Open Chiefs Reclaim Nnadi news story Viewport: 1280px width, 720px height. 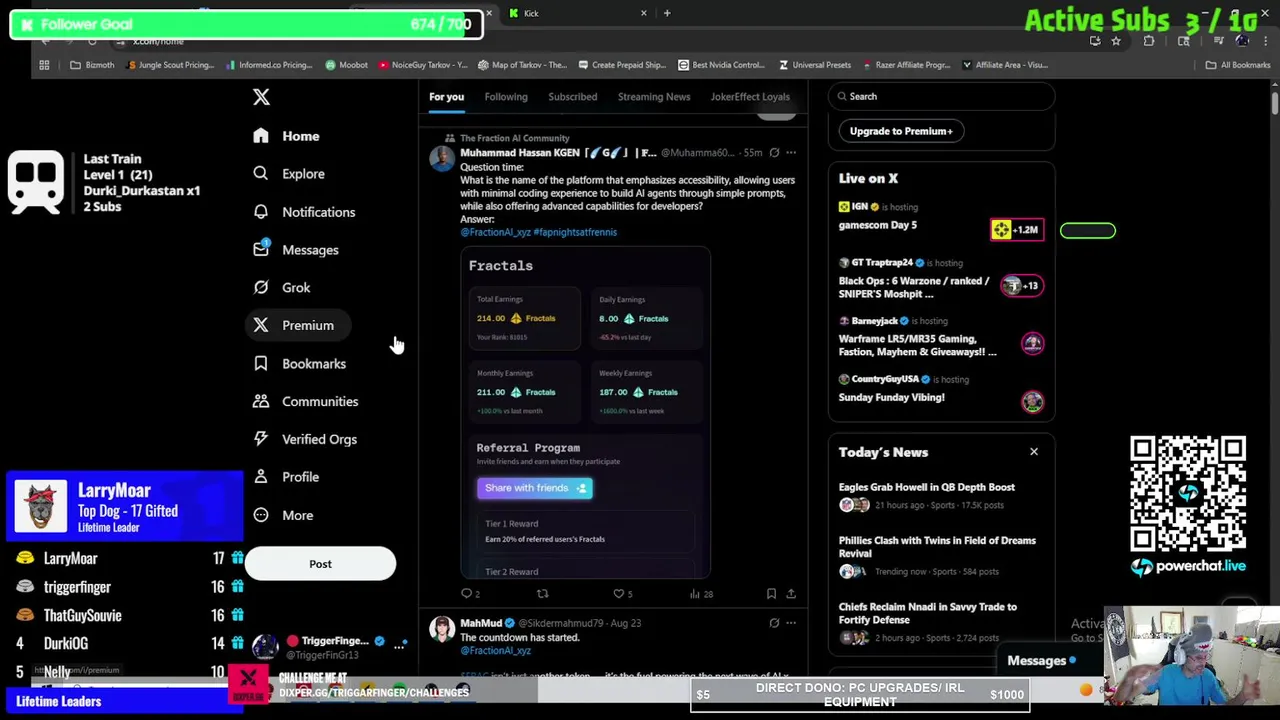pyautogui.click(x=941, y=622)
